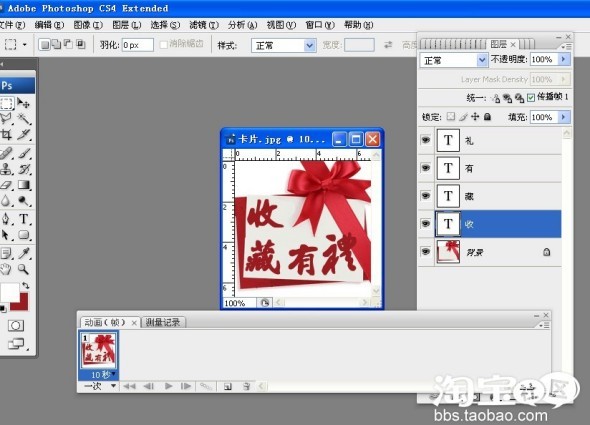The height and width of the screenshot is (425, 590).
Task: Select the Zoom tool
Action: coord(24,269)
